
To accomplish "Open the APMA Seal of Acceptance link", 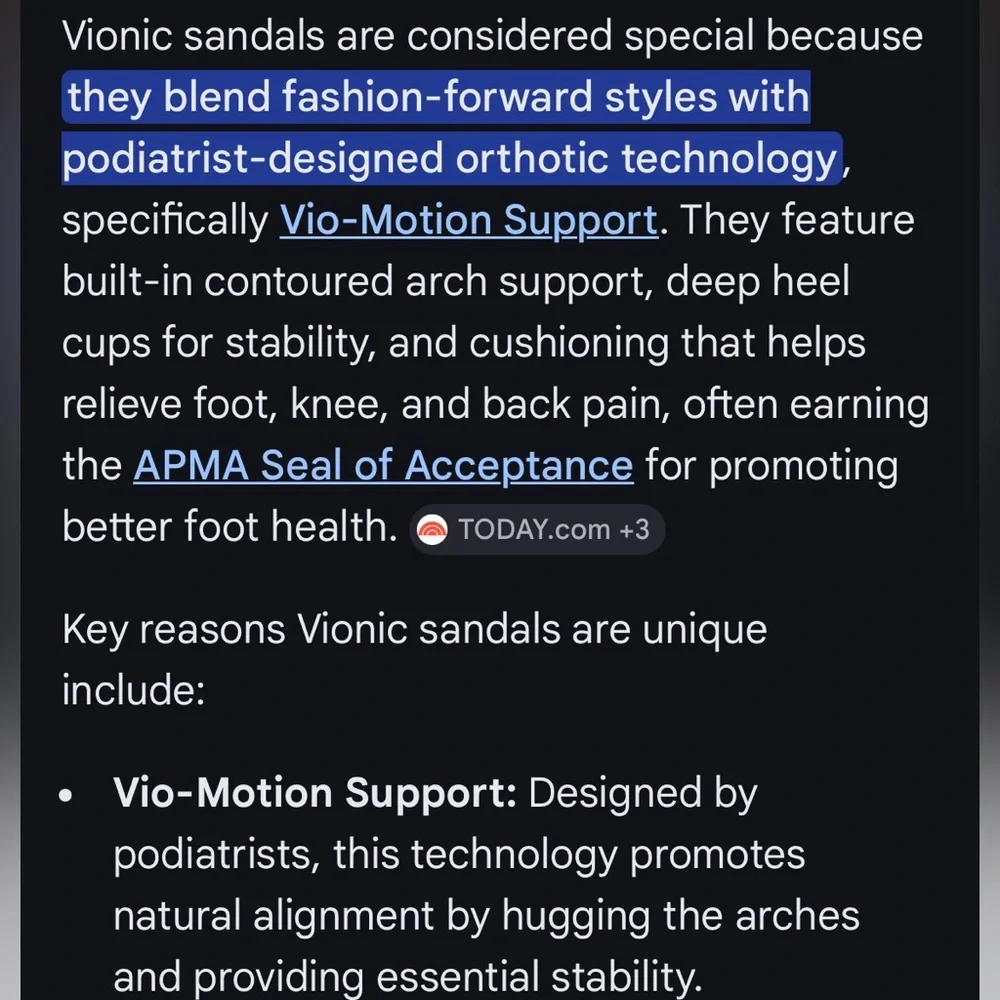I will pos(383,466).
